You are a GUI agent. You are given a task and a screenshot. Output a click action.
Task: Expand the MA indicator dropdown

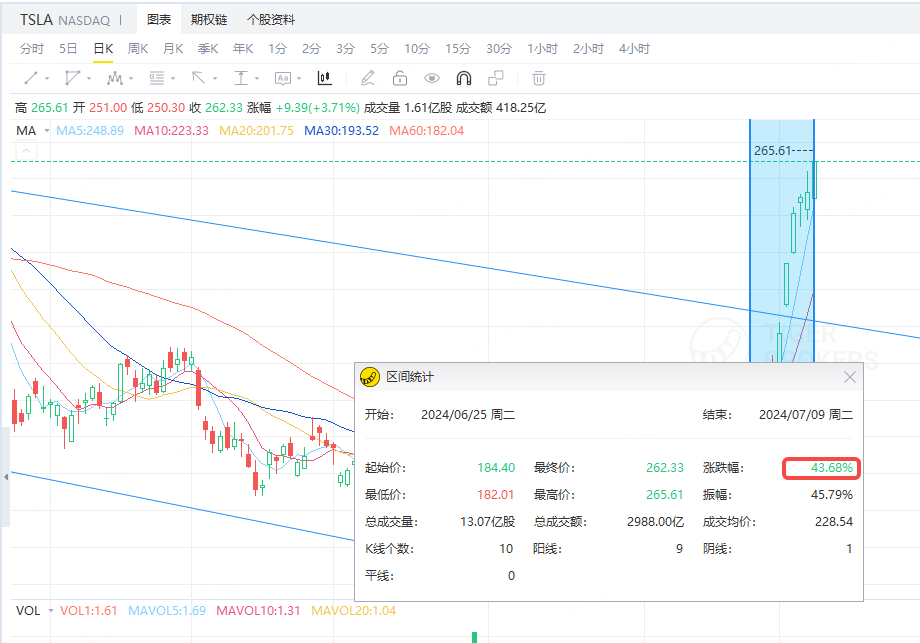(47, 130)
